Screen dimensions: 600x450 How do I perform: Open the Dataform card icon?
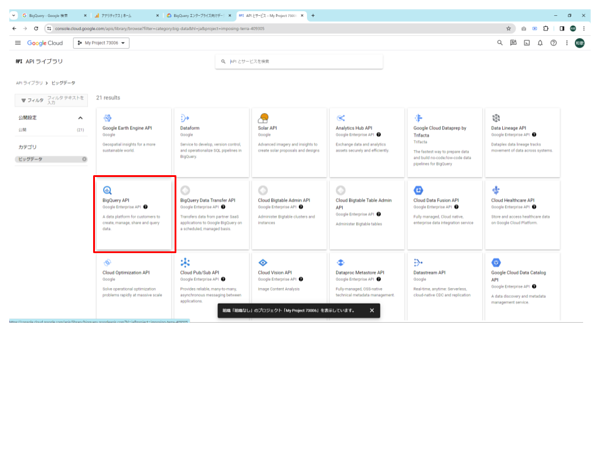pos(185,118)
